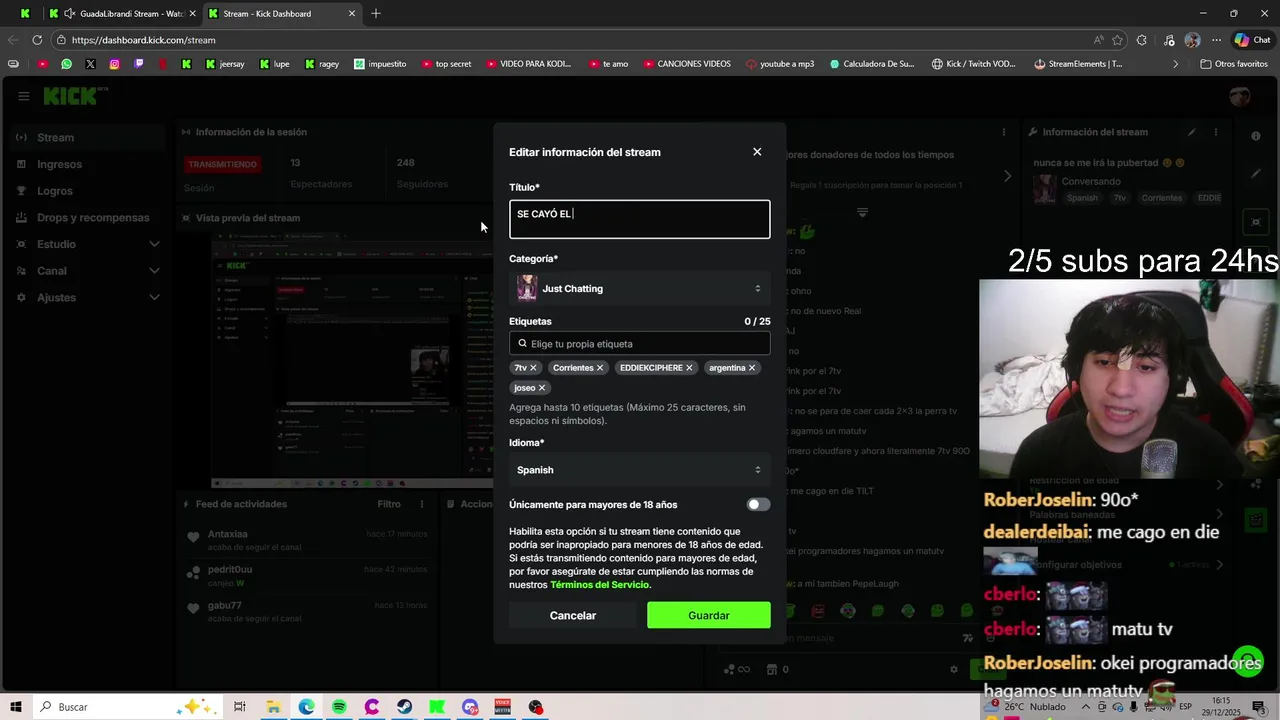Image resolution: width=1280 pixels, height=720 pixels.
Task: Click the TRANSMITIENDO status badge
Action: (x=223, y=164)
